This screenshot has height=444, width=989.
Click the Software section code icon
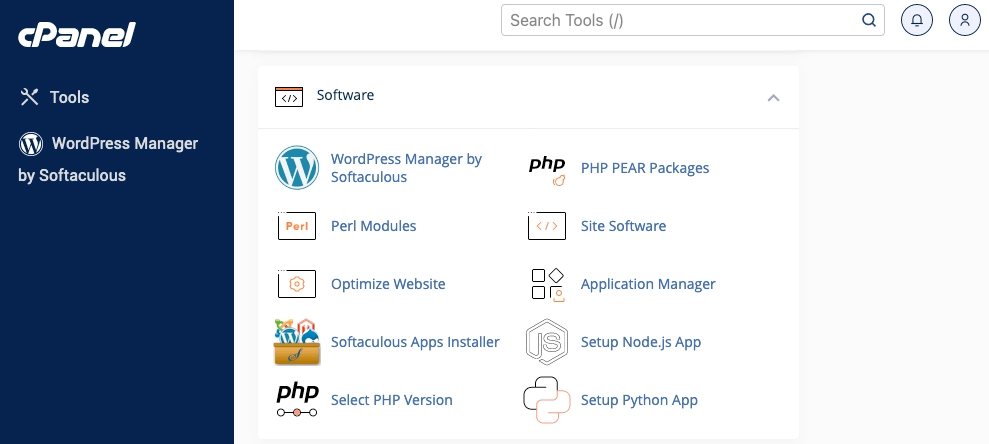(289, 97)
